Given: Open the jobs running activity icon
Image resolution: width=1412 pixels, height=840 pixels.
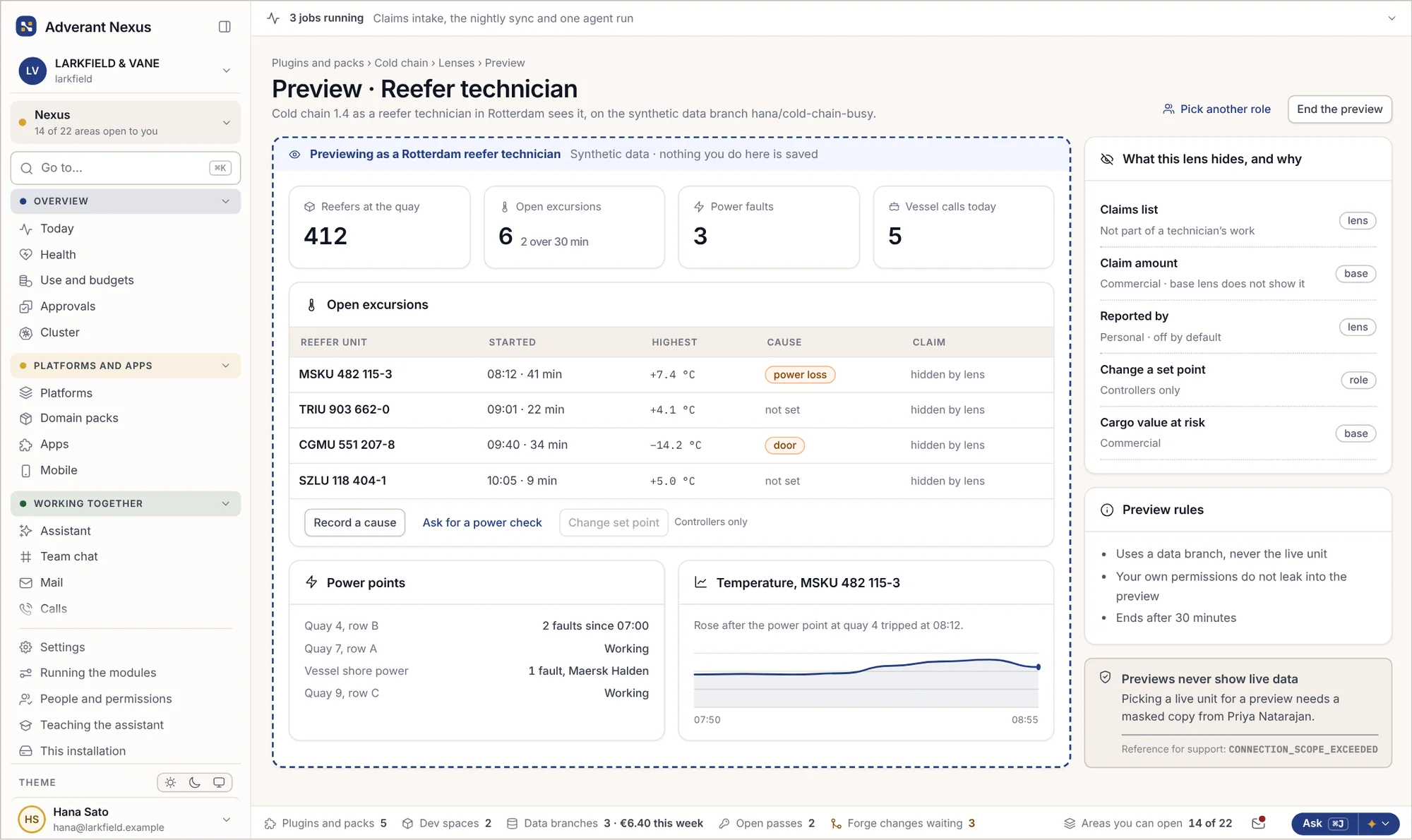Looking at the screenshot, I should point(273,18).
